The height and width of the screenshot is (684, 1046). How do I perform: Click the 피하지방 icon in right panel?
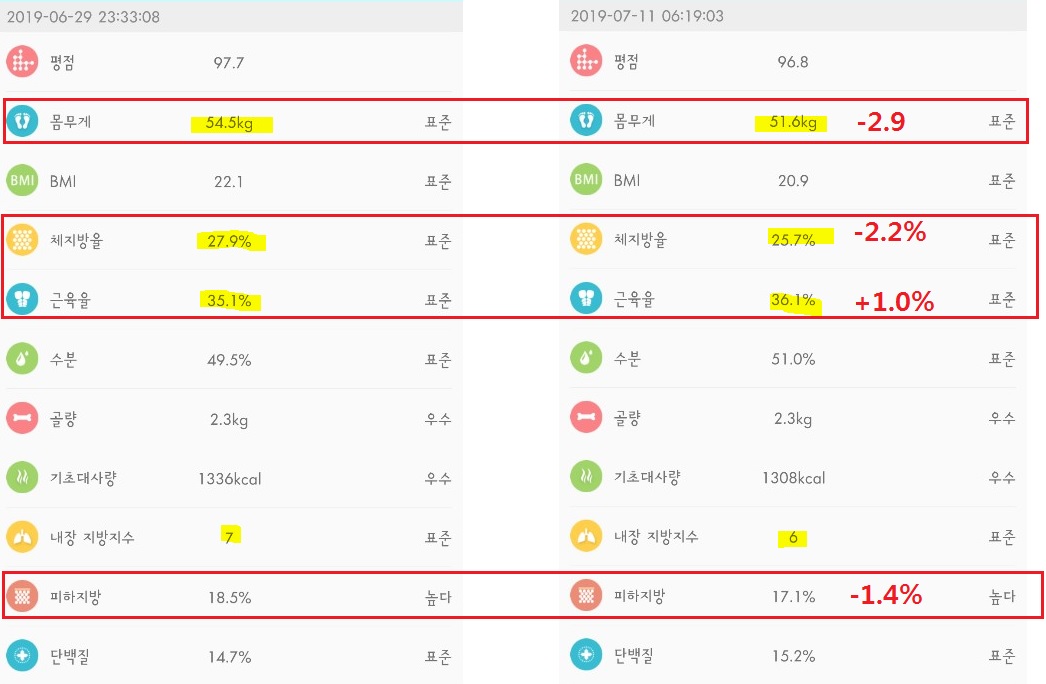[586, 595]
